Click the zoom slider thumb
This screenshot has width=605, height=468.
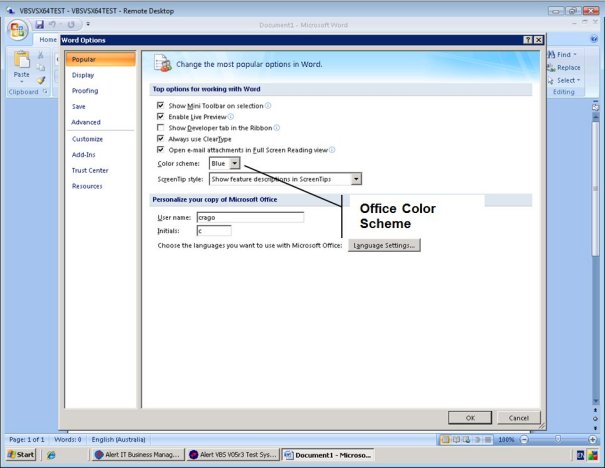pyautogui.click(x=558, y=439)
